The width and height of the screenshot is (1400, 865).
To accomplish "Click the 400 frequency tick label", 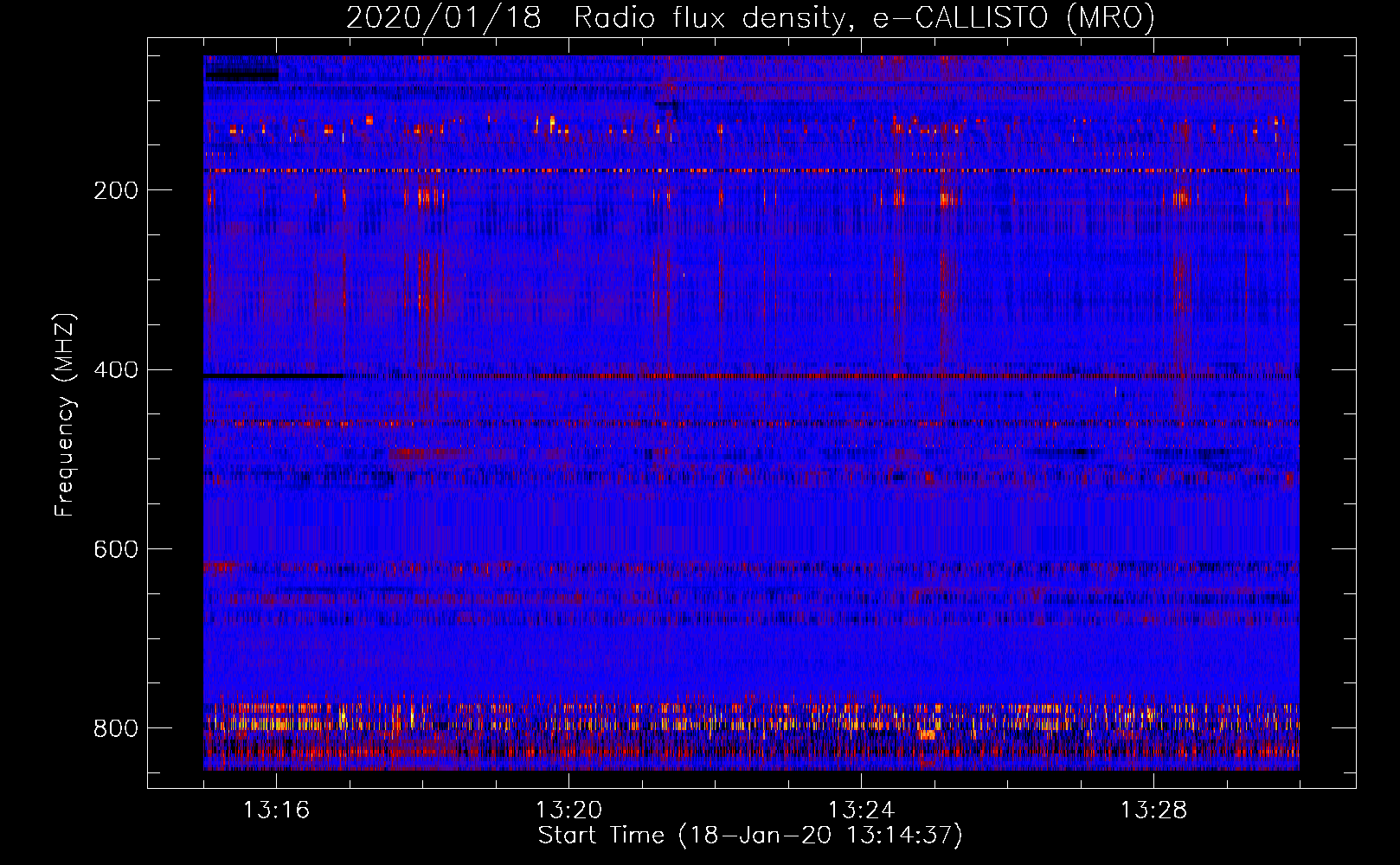I will (x=116, y=370).
